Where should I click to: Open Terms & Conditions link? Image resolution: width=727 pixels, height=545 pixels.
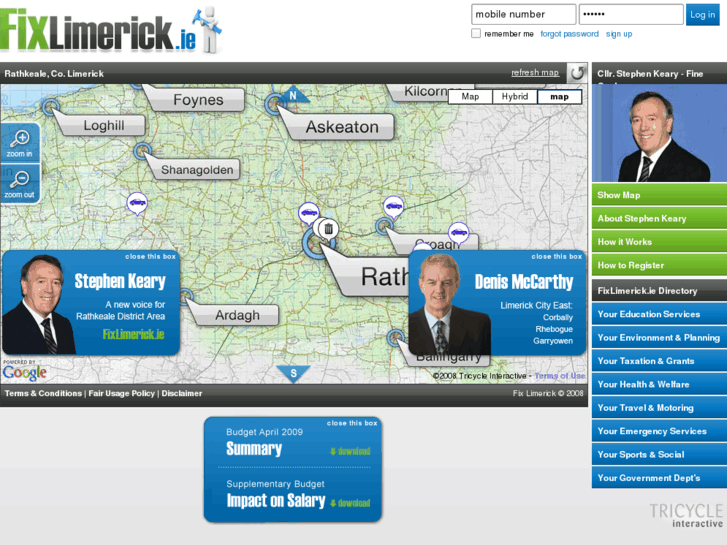tap(43, 393)
